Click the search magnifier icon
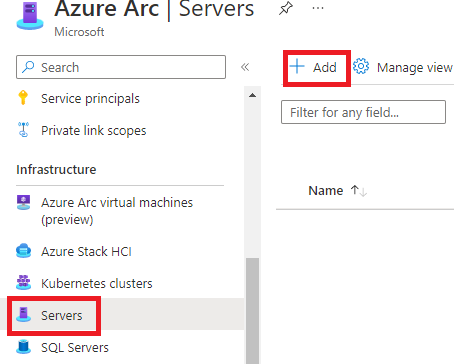The image size is (454, 364). pos(28,67)
